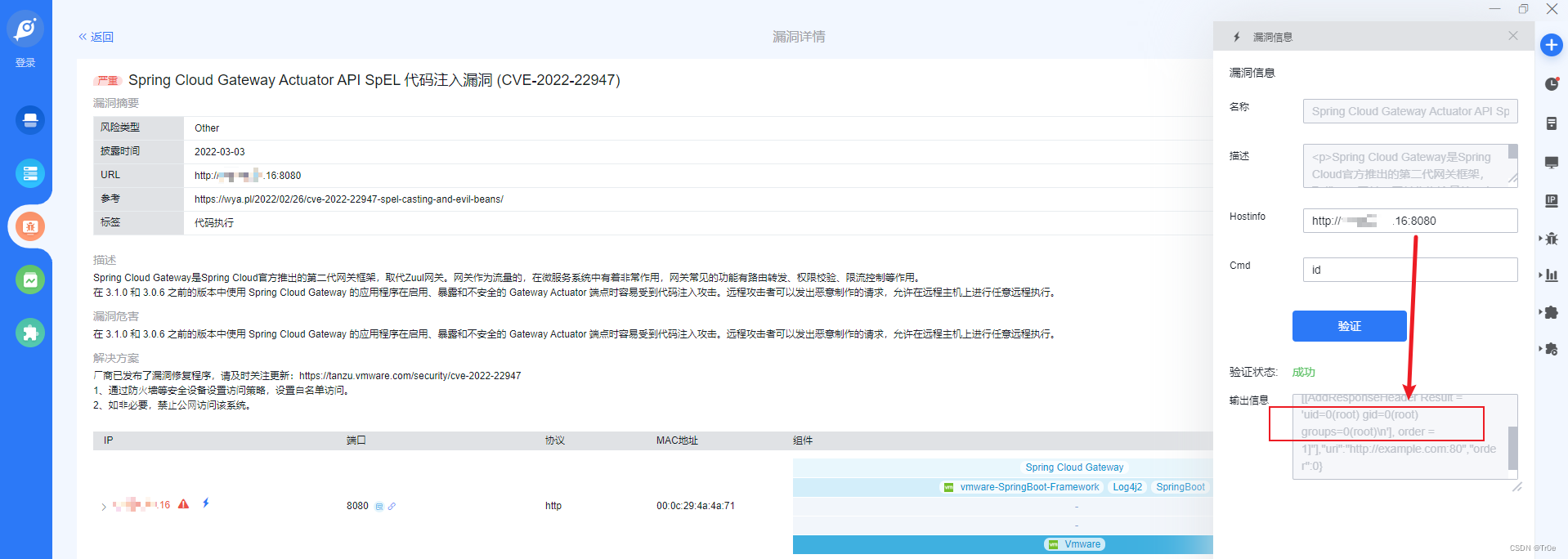Open the clock history icon with red dot
This screenshot has width=1568, height=559.
point(1552,84)
